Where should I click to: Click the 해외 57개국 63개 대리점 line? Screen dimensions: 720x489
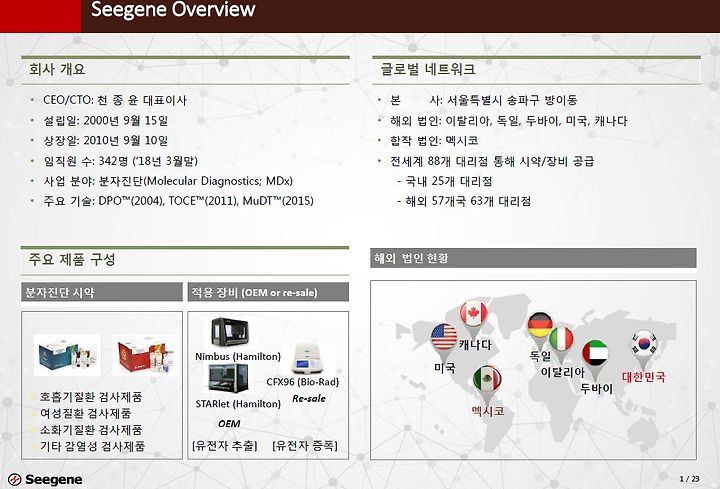pyautogui.click(x=464, y=201)
